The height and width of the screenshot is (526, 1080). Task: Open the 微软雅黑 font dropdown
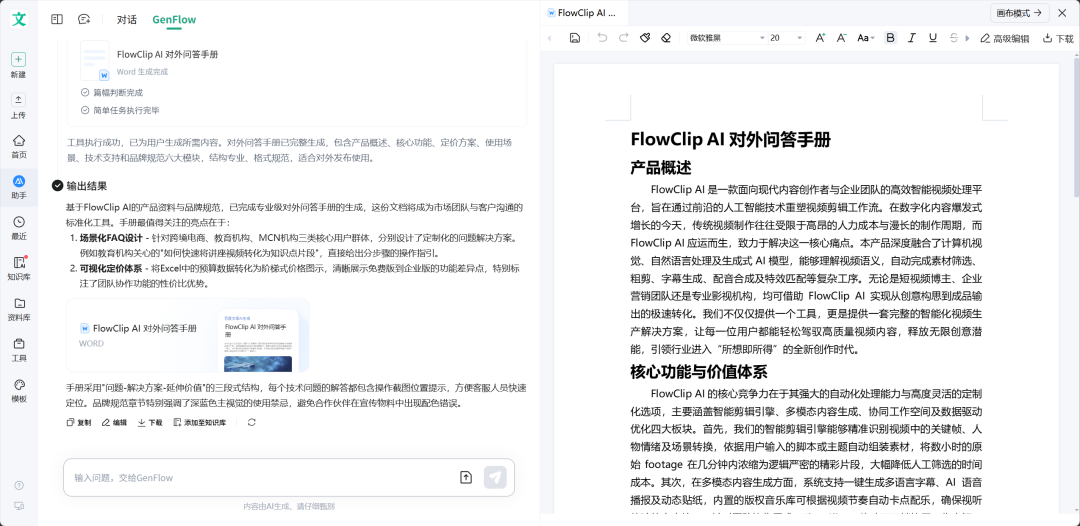click(x=727, y=38)
